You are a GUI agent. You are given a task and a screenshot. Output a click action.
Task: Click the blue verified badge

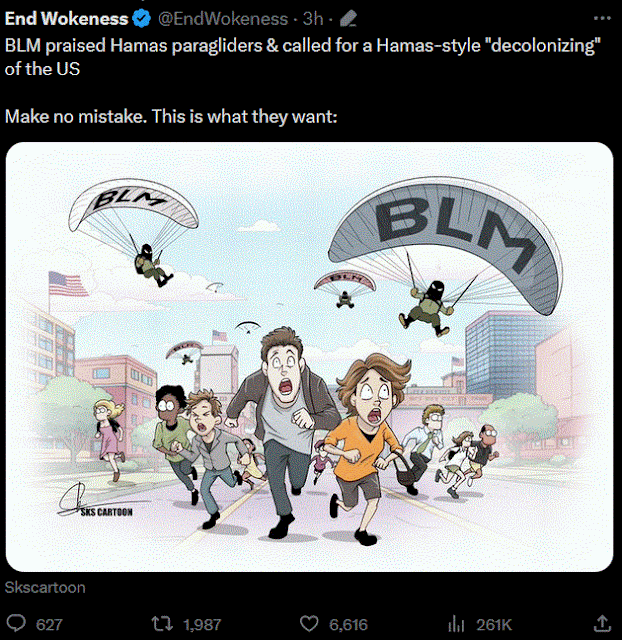pyautogui.click(x=142, y=19)
